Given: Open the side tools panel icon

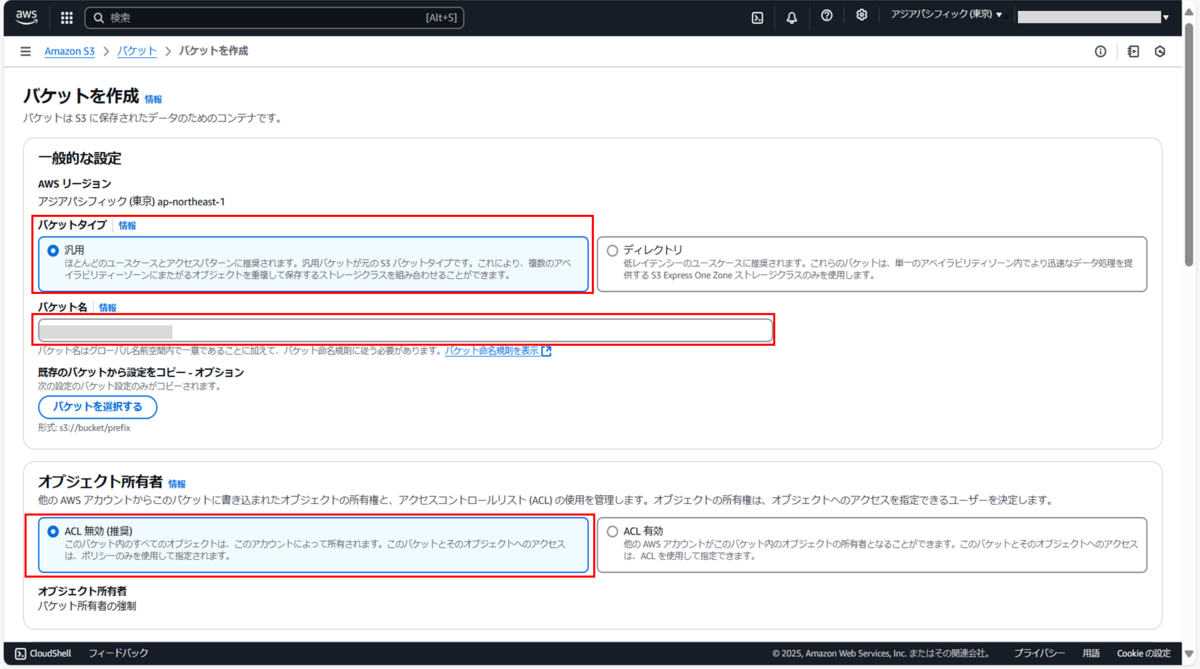Looking at the screenshot, I should point(1133,51).
